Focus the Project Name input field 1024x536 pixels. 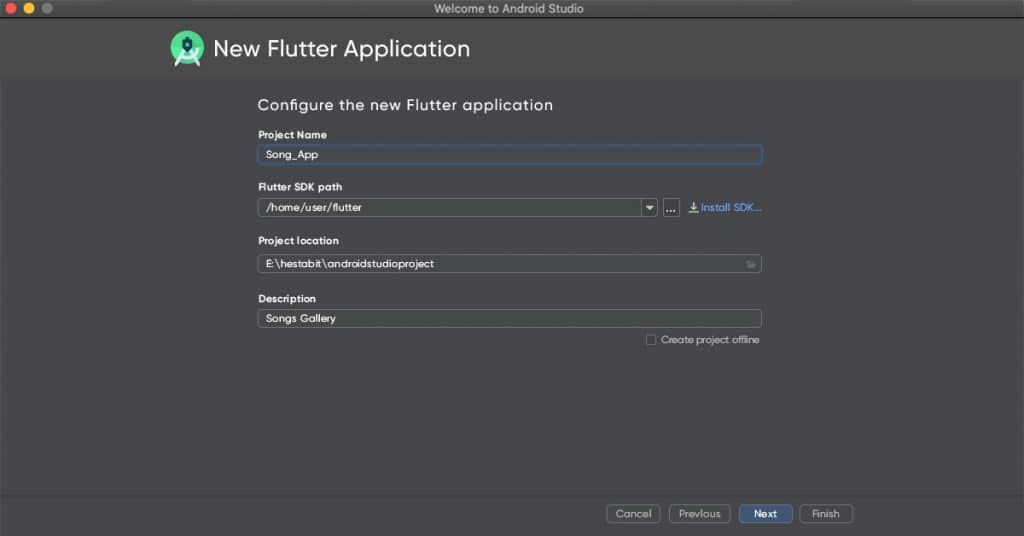(x=509, y=155)
